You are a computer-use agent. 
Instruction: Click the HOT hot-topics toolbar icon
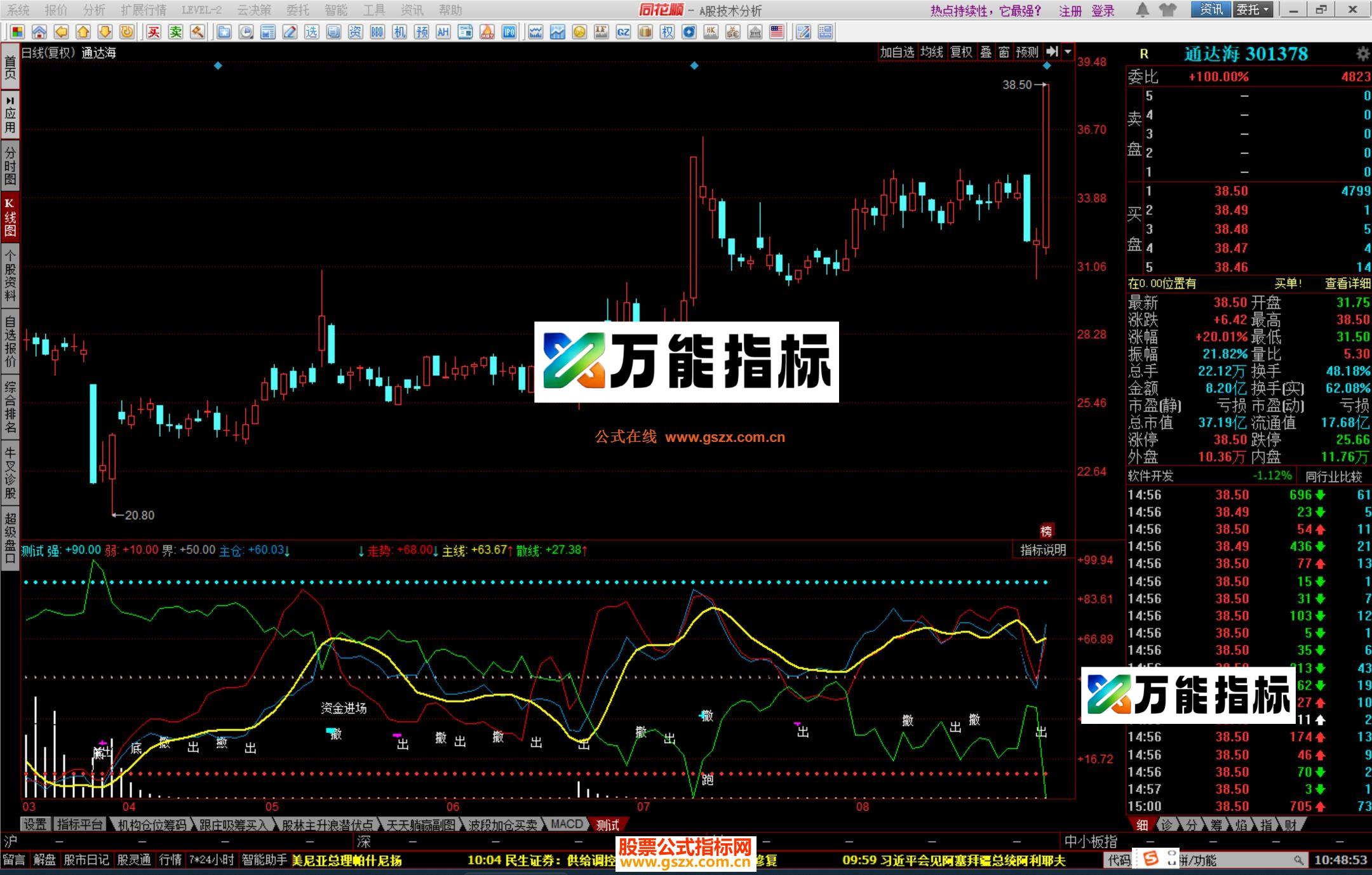[485, 32]
